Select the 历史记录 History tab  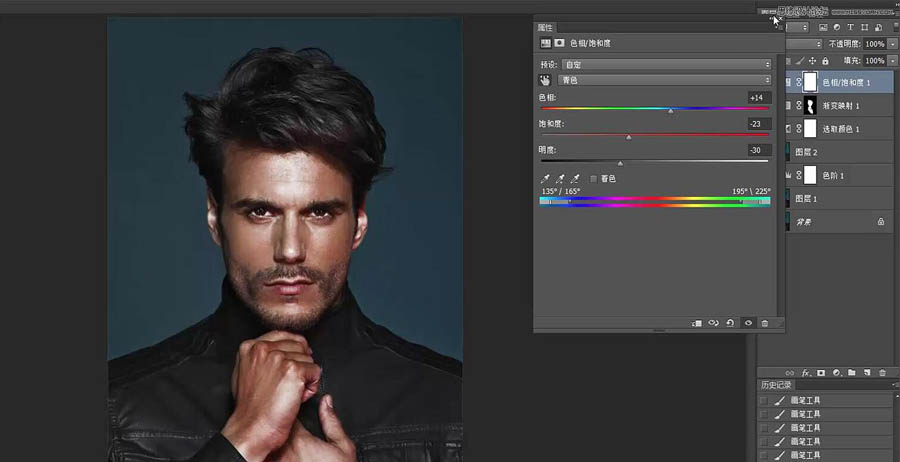point(776,385)
